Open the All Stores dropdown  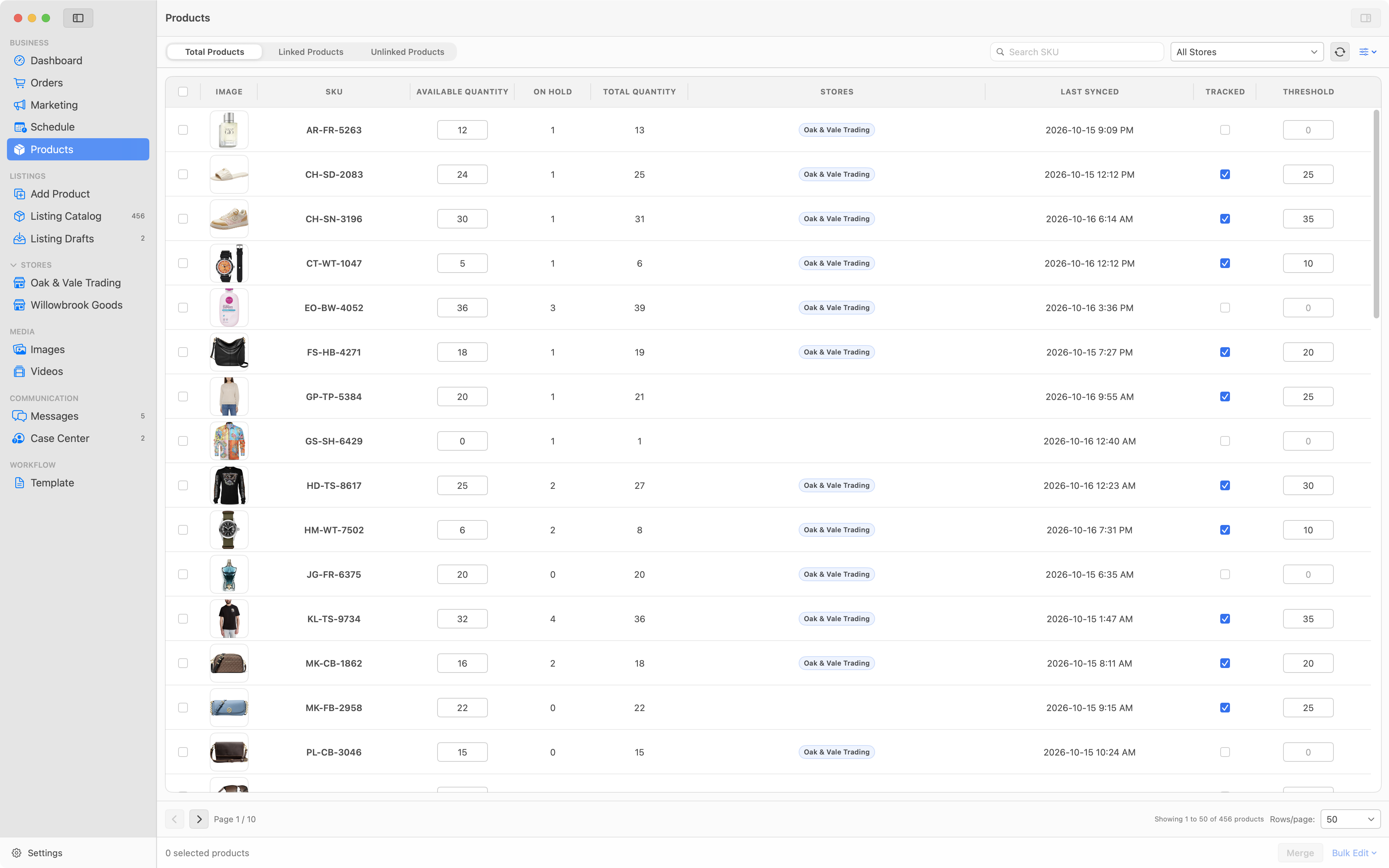click(x=1247, y=52)
